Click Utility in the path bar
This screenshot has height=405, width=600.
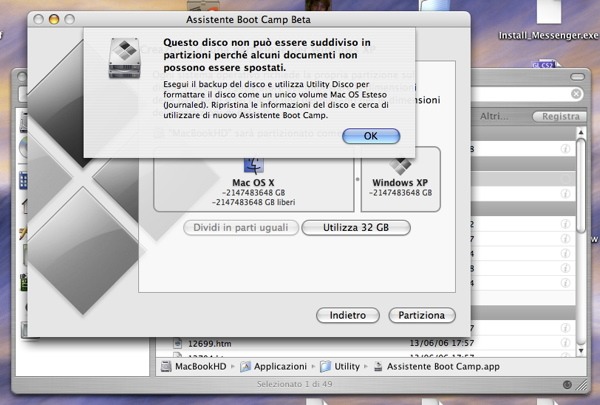(x=347, y=366)
